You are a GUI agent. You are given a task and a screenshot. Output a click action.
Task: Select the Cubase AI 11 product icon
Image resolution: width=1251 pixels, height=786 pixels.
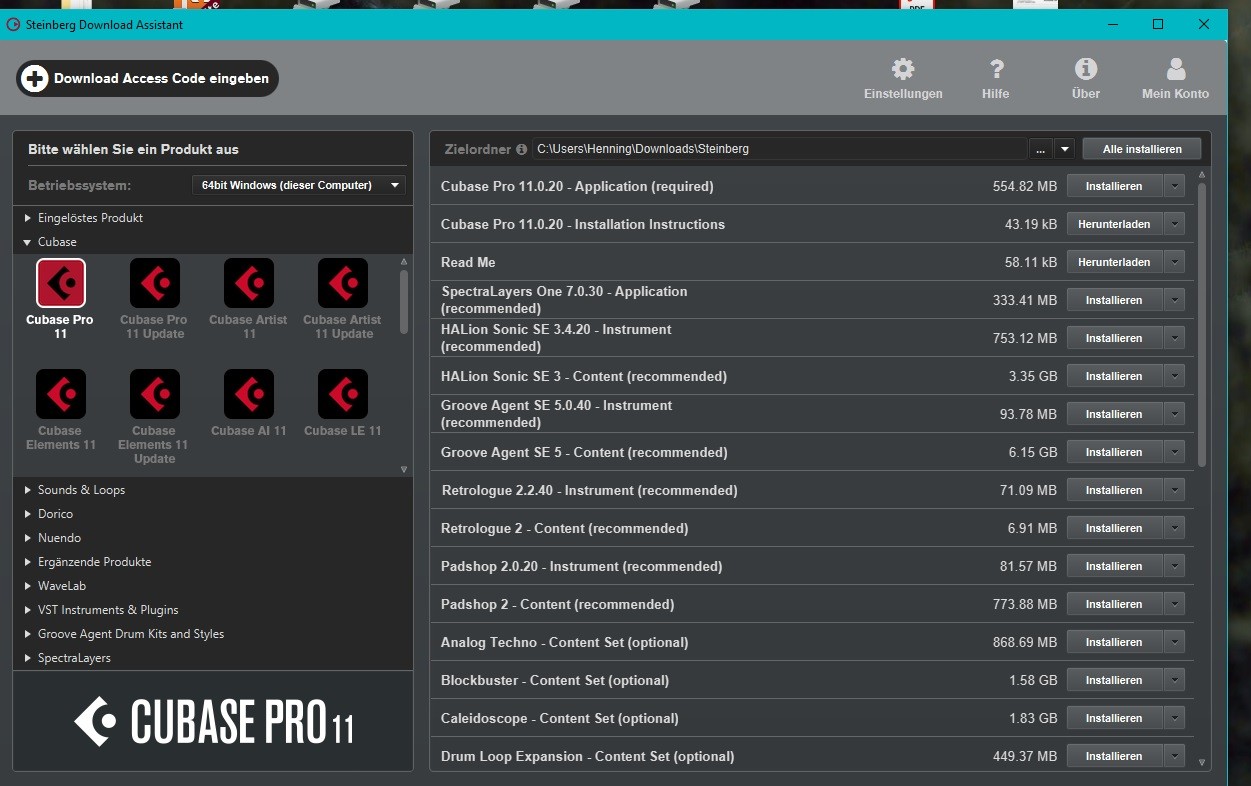point(249,394)
